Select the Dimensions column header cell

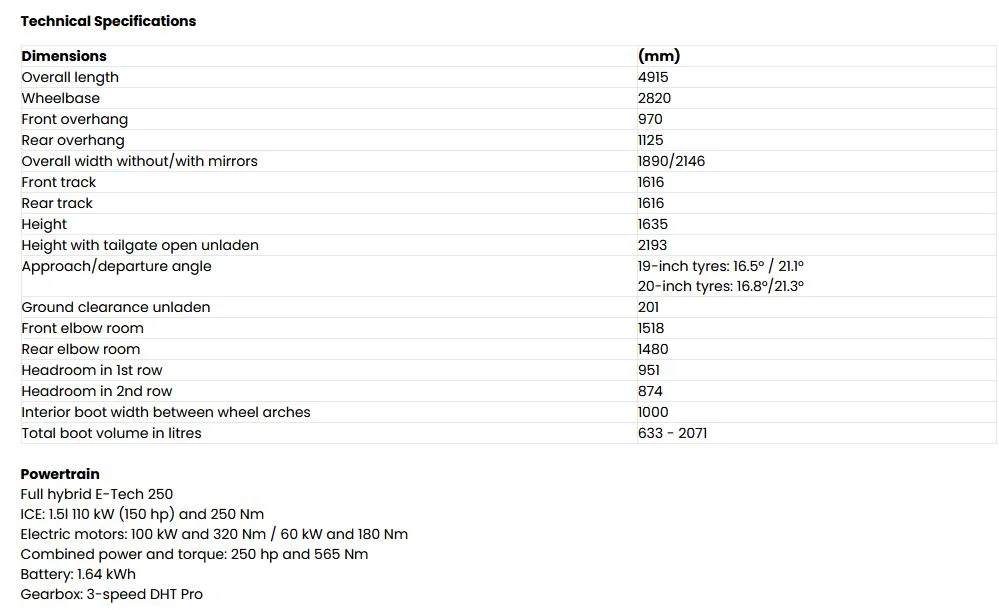tap(64, 56)
